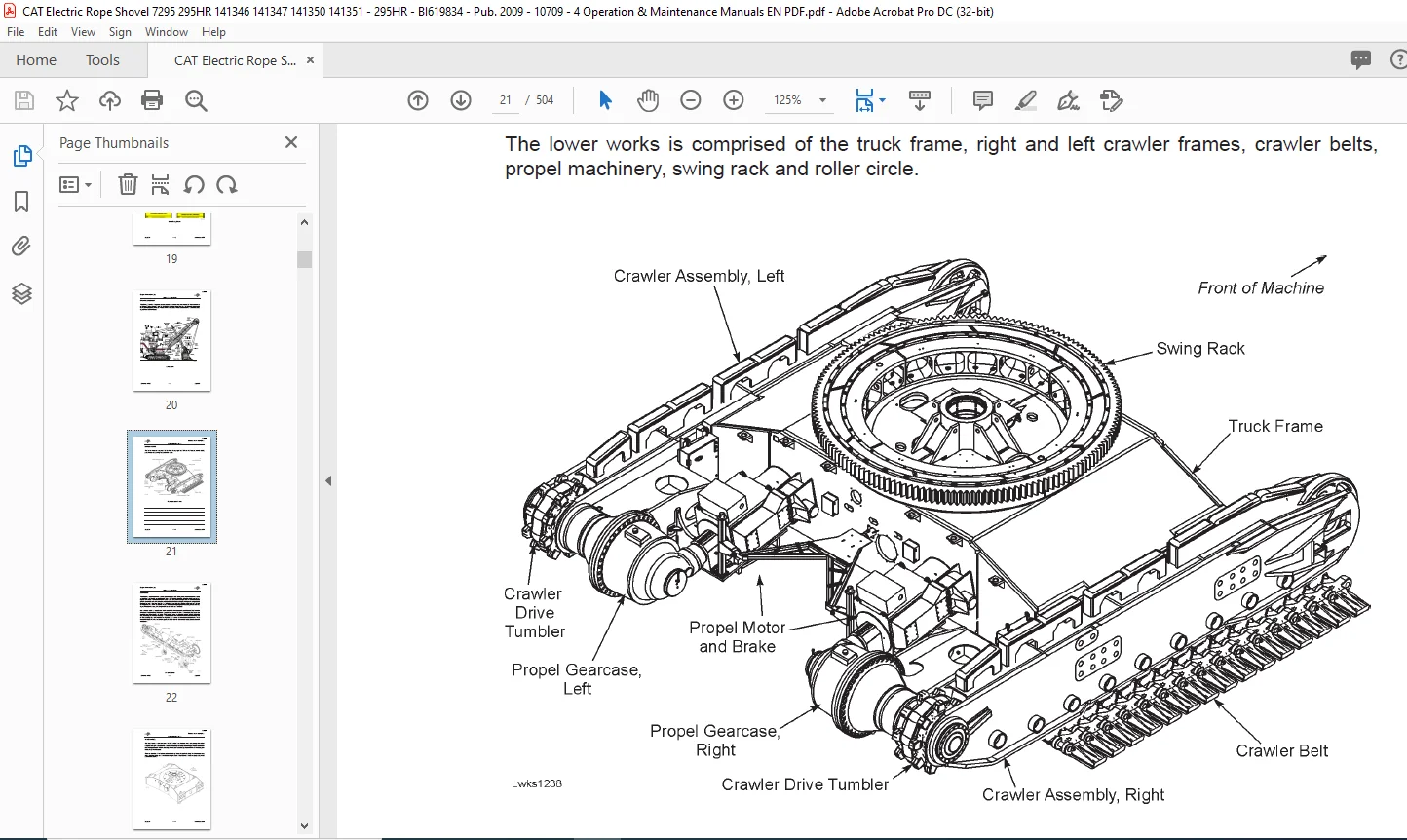The height and width of the screenshot is (840, 1407).
Task: Switch to the Home tab
Action: click(x=36, y=59)
